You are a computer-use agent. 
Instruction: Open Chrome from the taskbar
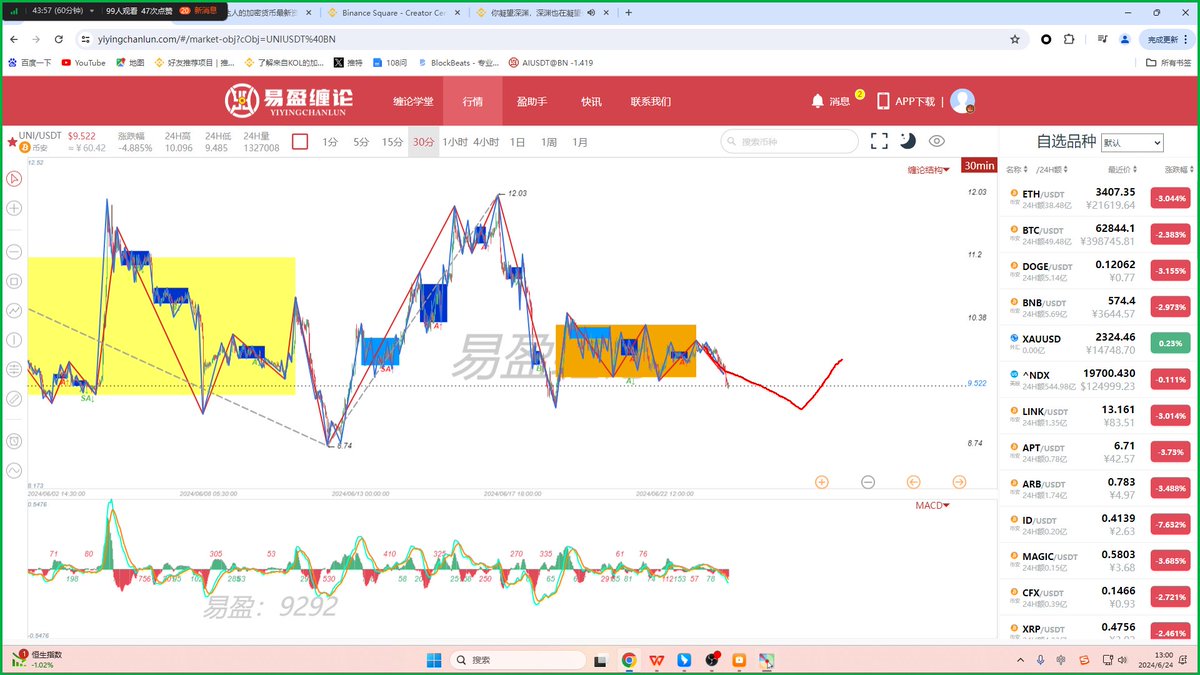[629, 660]
